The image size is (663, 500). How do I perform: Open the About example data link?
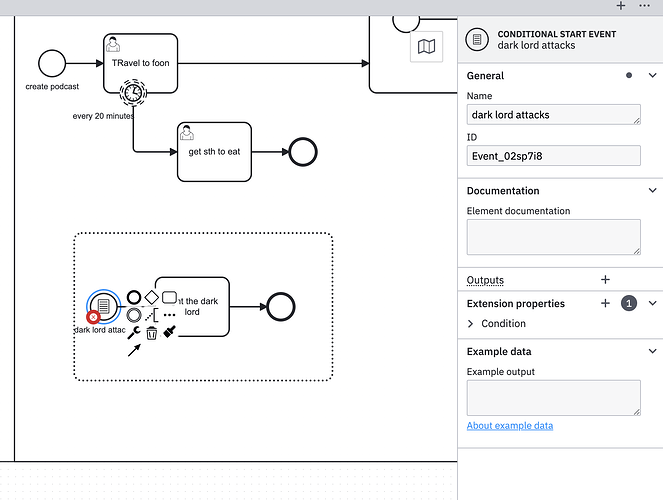510,425
